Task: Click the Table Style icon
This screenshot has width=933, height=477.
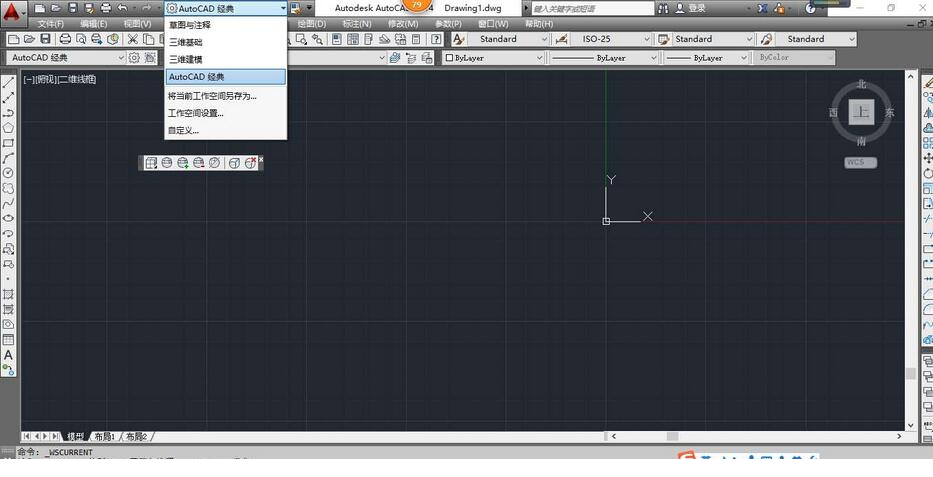Action: point(663,39)
